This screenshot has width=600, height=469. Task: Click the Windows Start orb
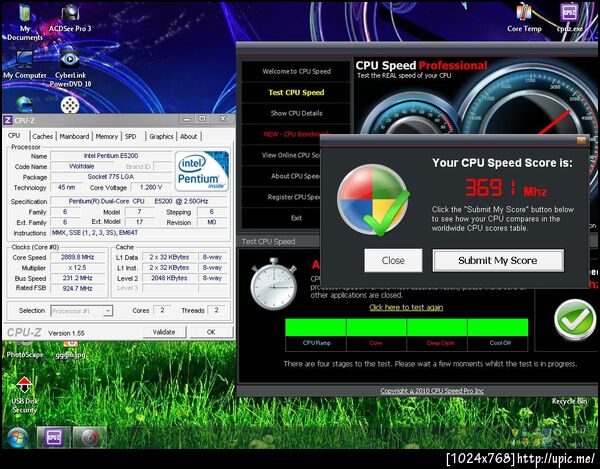coord(18,438)
